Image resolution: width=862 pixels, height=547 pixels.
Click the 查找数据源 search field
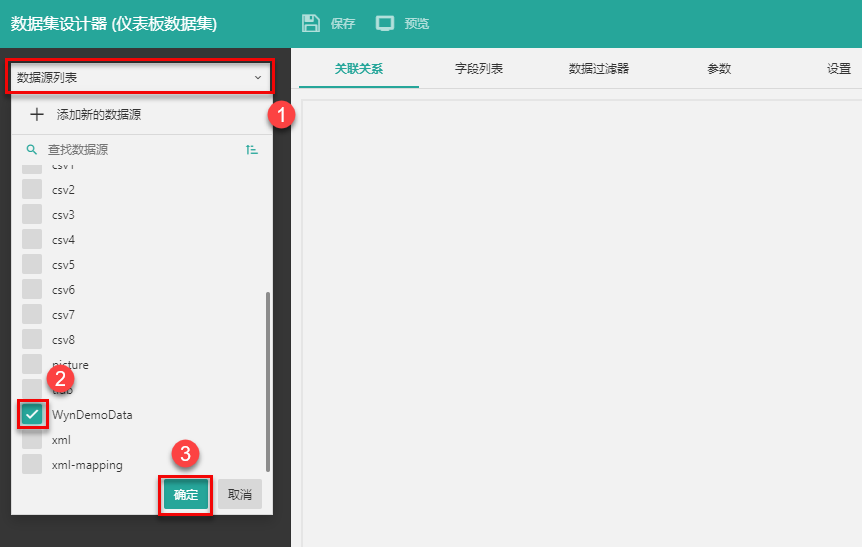point(140,149)
